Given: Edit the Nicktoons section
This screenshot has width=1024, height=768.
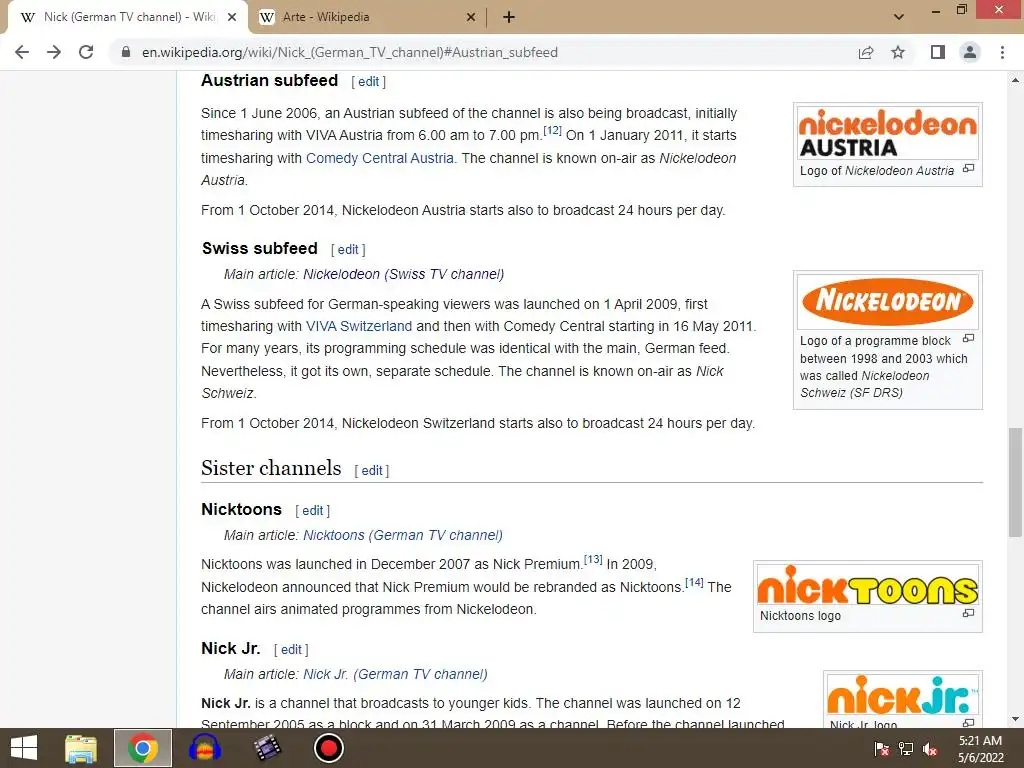Looking at the screenshot, I should pos(312,511).
